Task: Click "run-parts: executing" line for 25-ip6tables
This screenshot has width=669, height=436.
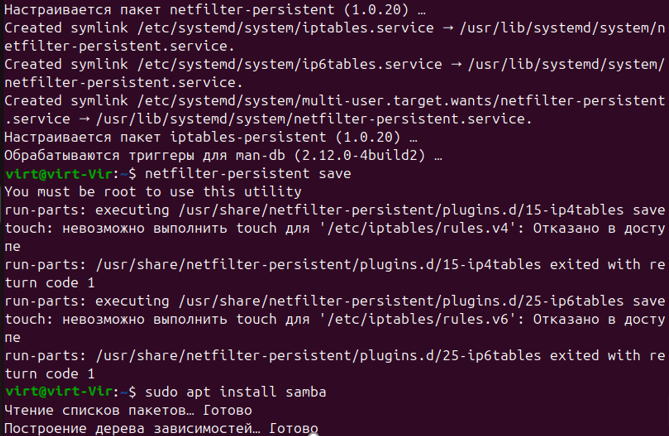Action: tap(335, 301)
